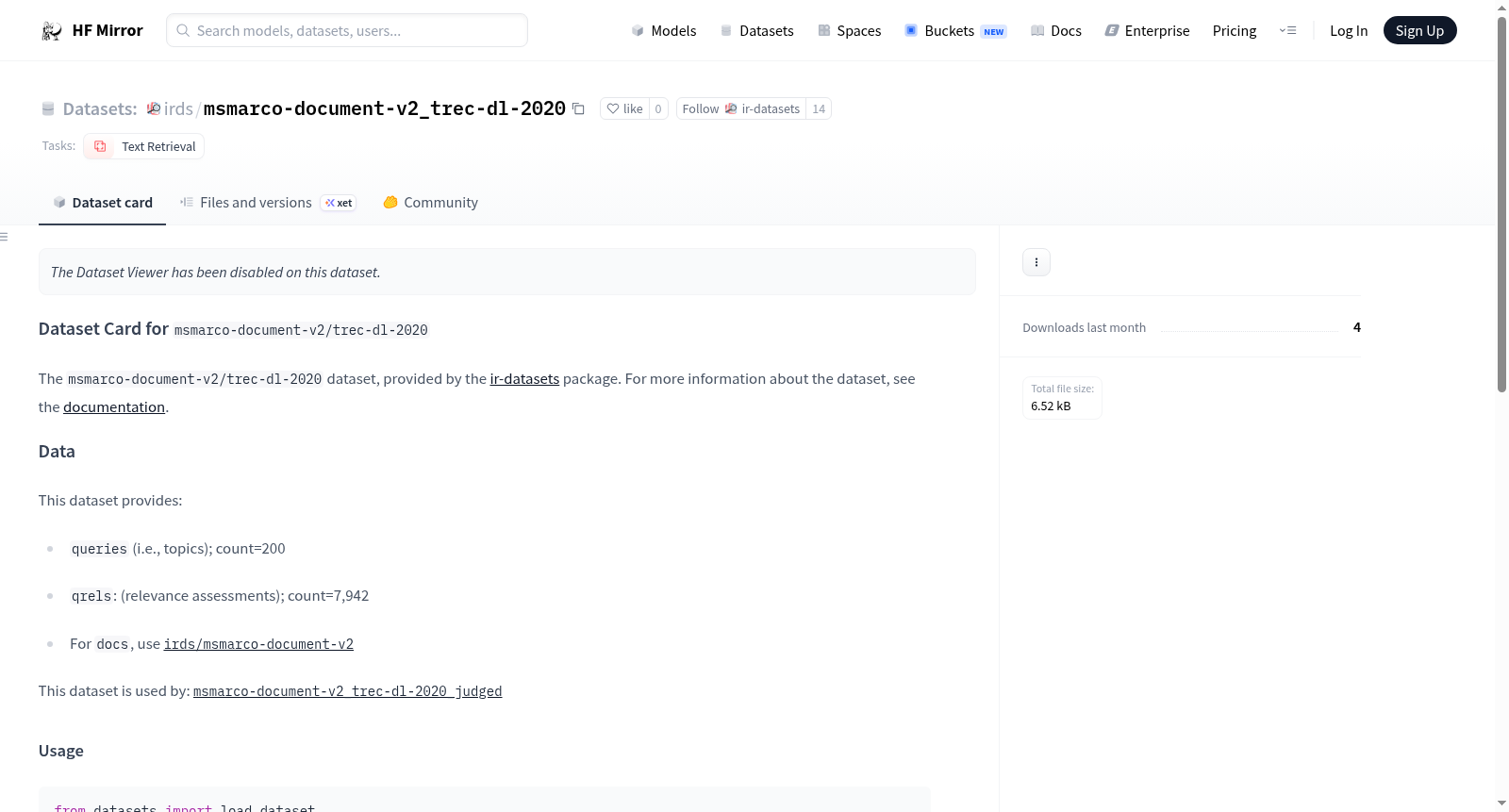The image size is (1509, 812).
Task: Open msmarco-document-v2_trec-dl-2020_judged link
Action: (x=347, y=691)
